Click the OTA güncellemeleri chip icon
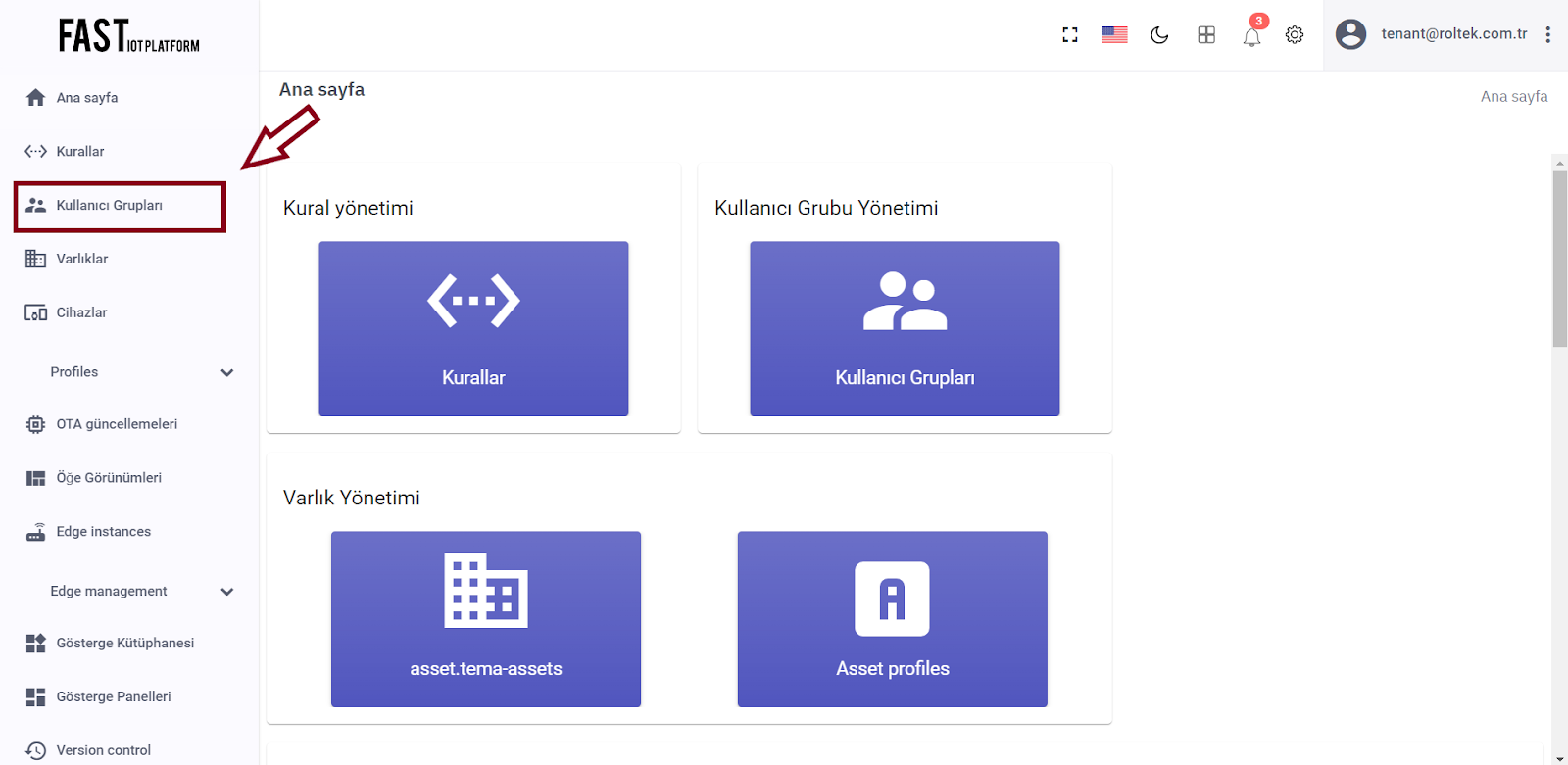 tap(36, 424)
